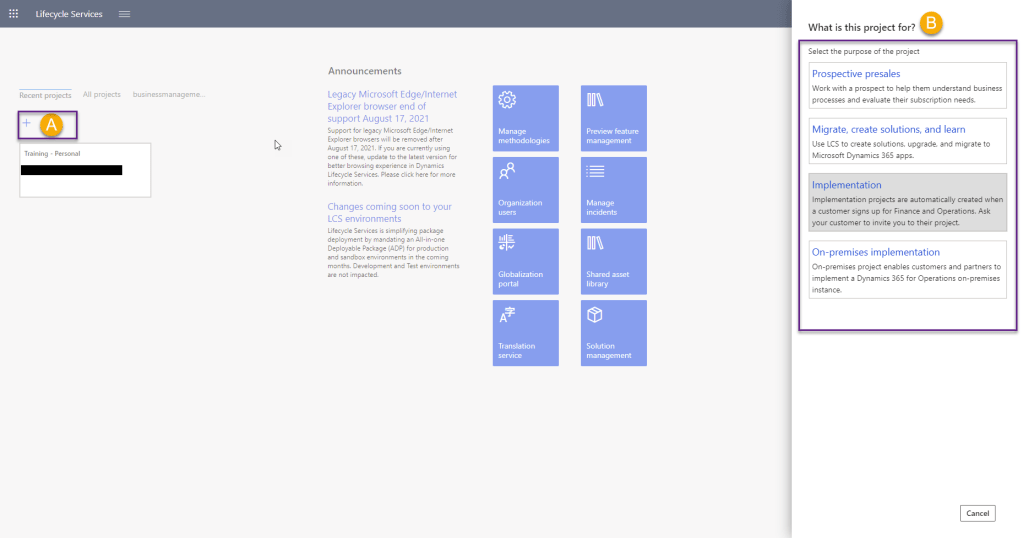The width and height of the screenshot is (1023, 538).
Task: Open the Shared asset library tile
Action: [613, 261]
